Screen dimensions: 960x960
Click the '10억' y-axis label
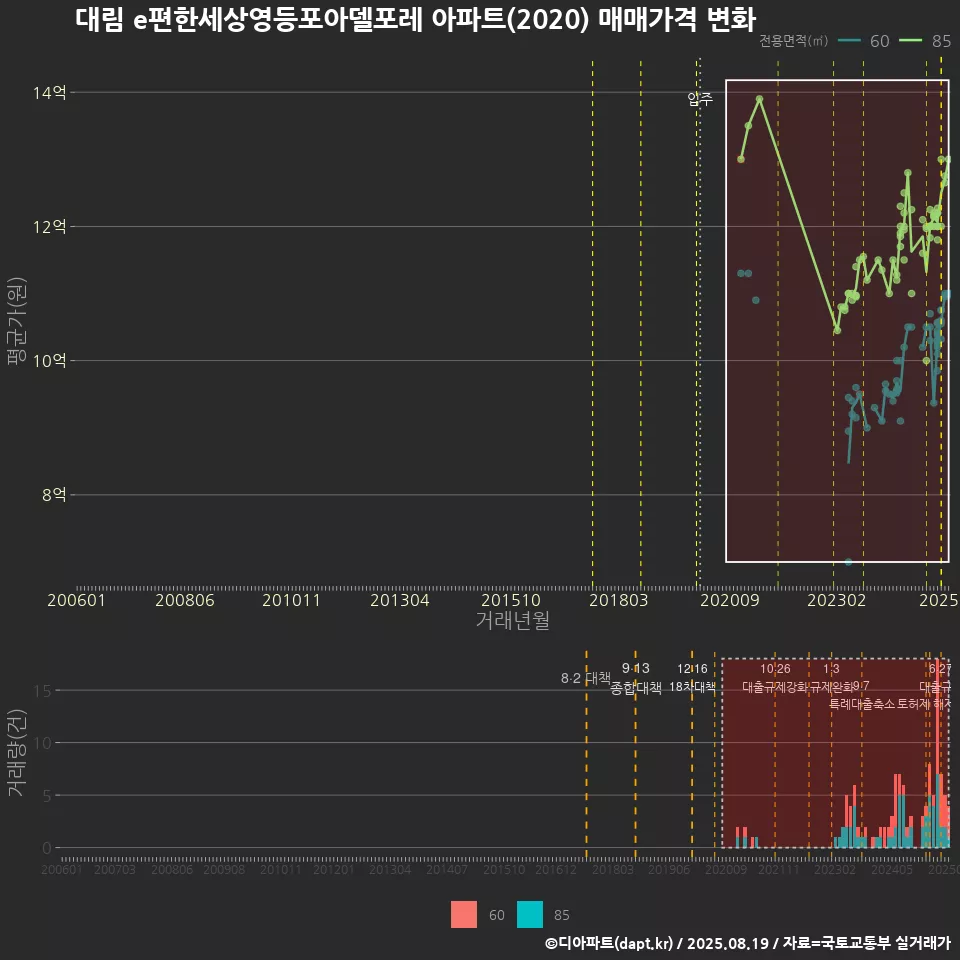[50, 361]
